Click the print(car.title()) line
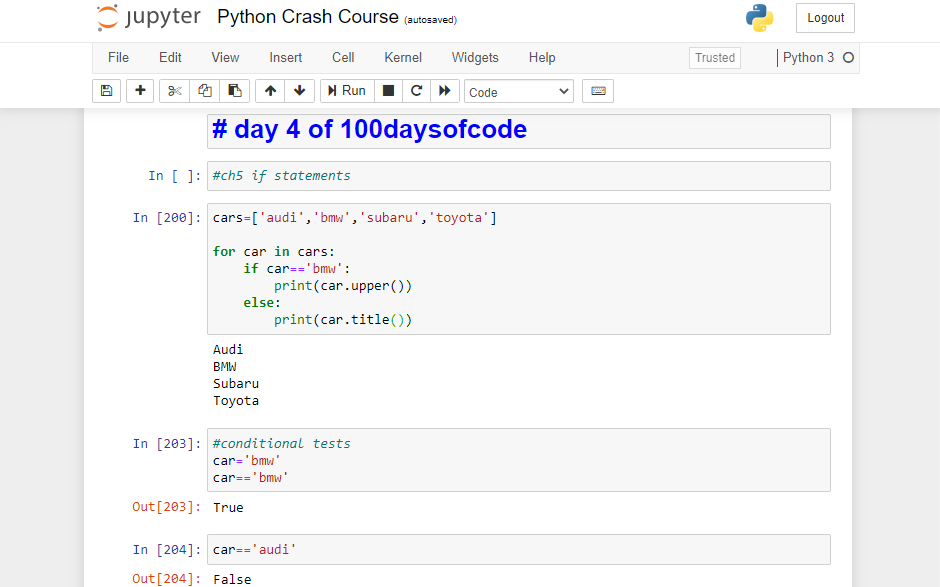This screenshot has height=587, width=940. coord(343,320)
